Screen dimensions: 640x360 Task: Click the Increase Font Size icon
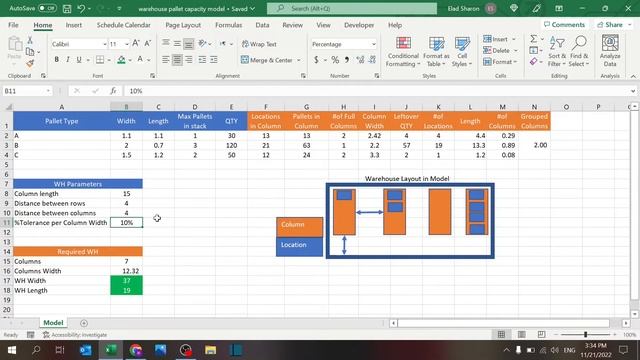136,43
